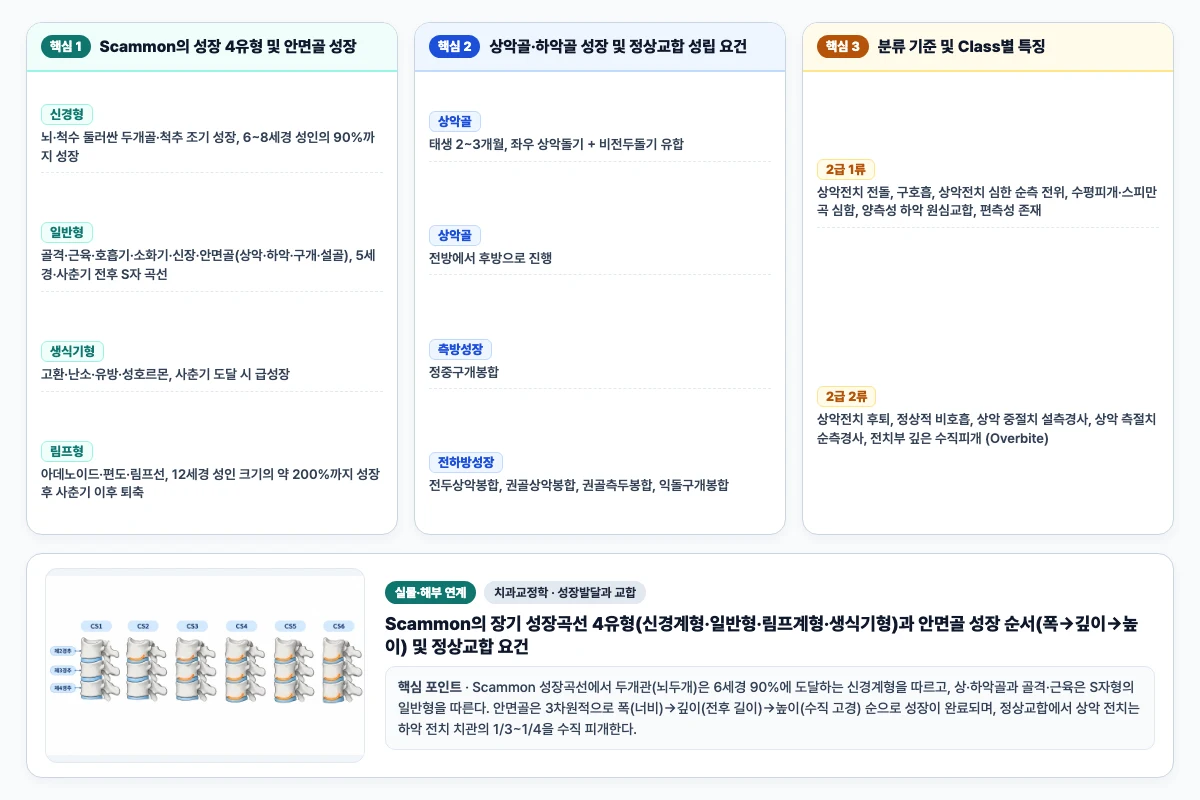Select the text starting '골격·근육·호흡기·소화기'
Screen dimensions: 1200x800
[208, 265]
